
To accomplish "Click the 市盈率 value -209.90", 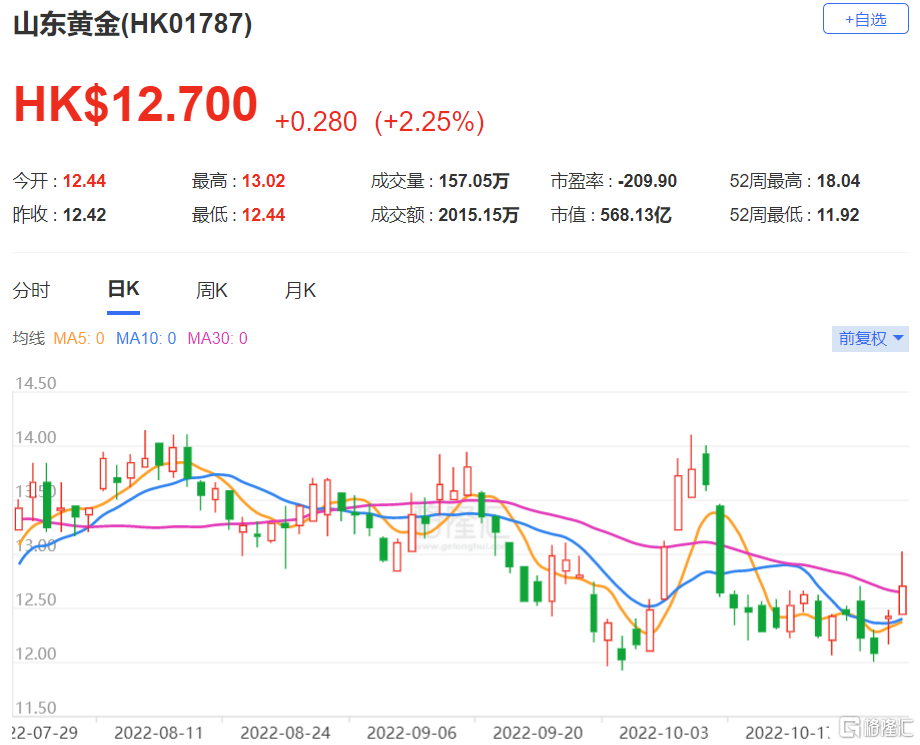I will coord(647,181).
